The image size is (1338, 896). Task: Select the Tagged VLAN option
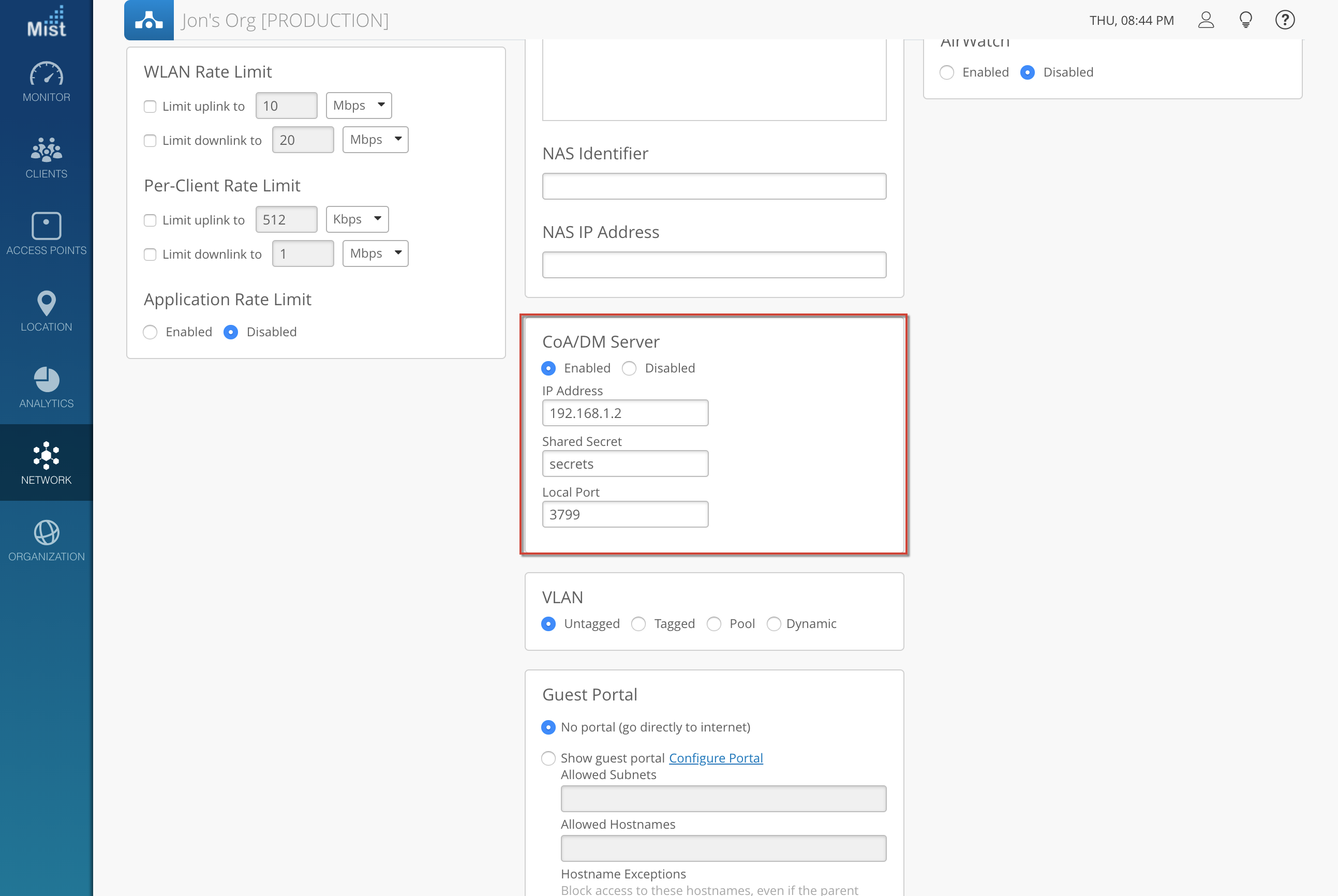638,624
